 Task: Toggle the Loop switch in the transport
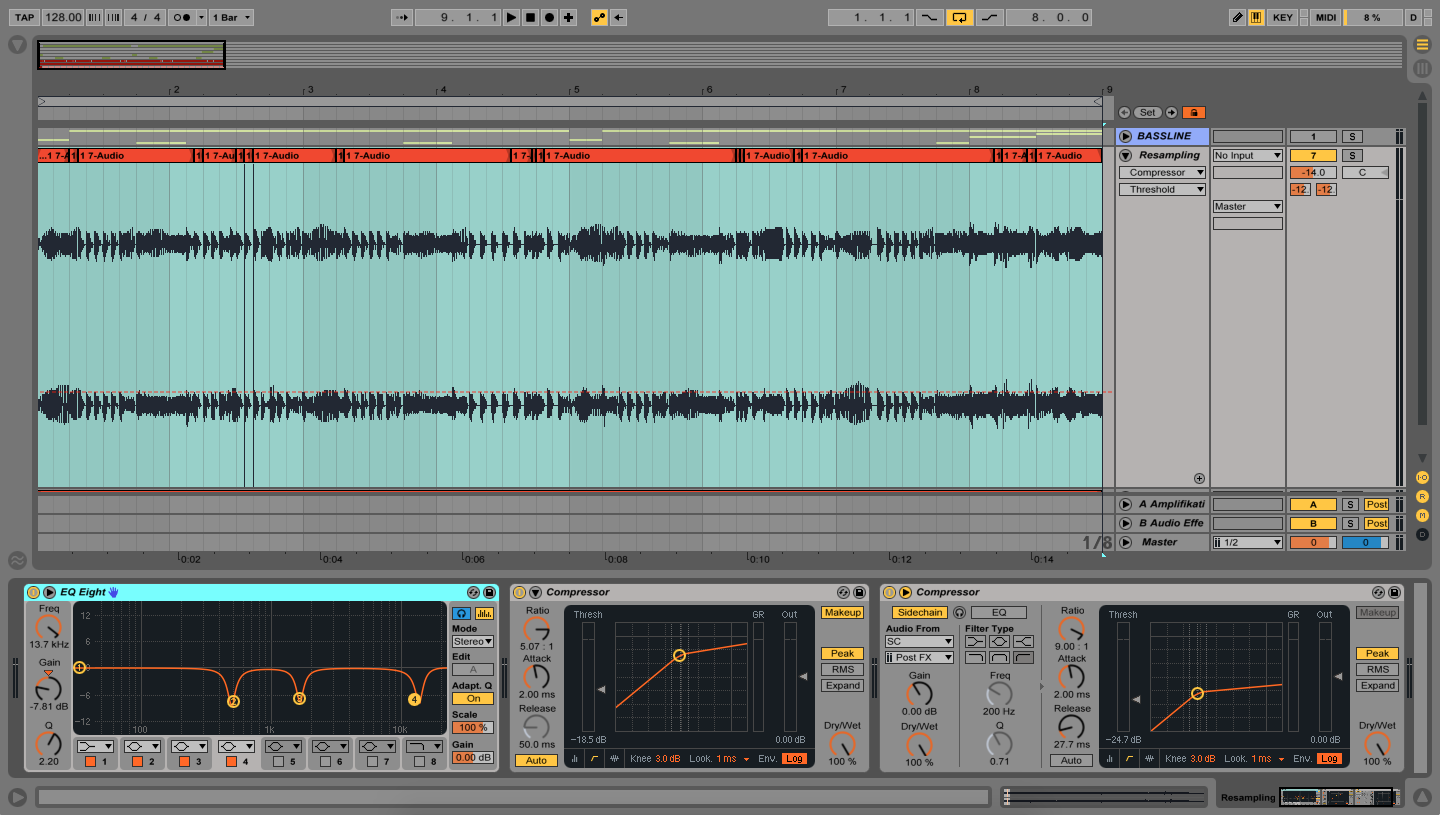tap(959, 17)
